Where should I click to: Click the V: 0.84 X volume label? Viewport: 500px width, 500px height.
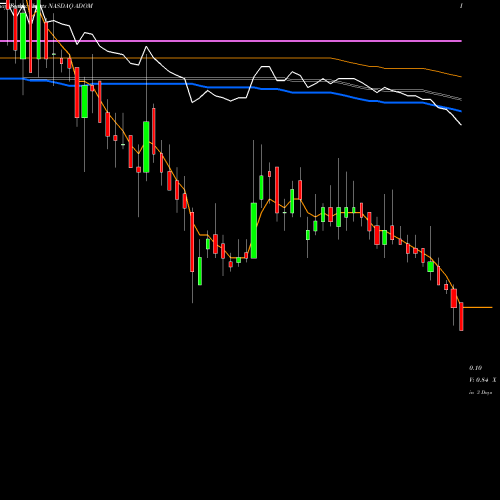coord(482,380)
